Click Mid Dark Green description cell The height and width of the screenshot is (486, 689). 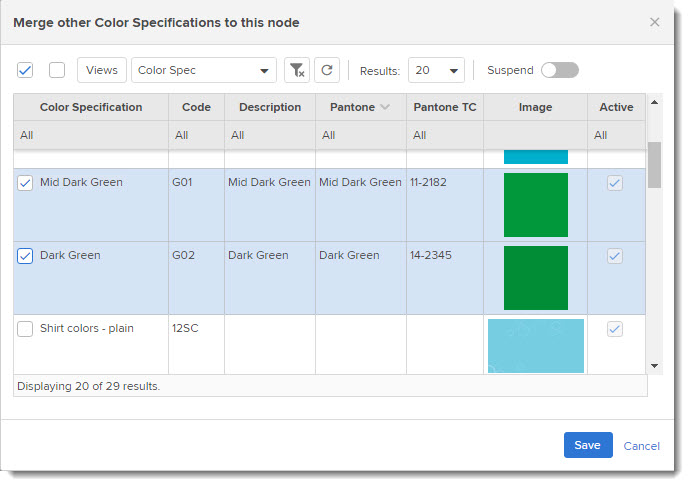(x=270, y=205)
